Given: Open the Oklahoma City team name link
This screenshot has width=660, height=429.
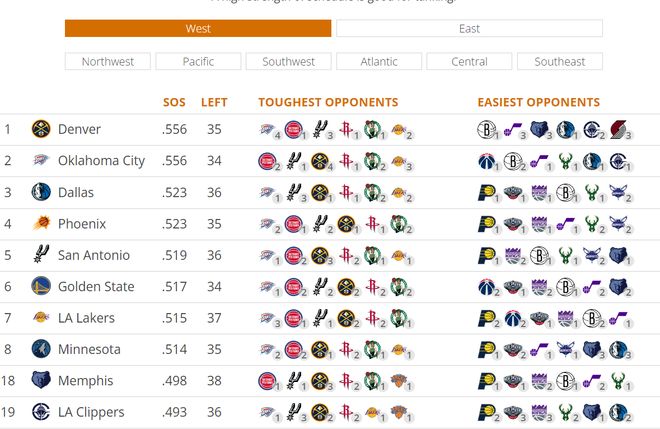Looking at the screenshot, I should (101, 161).
